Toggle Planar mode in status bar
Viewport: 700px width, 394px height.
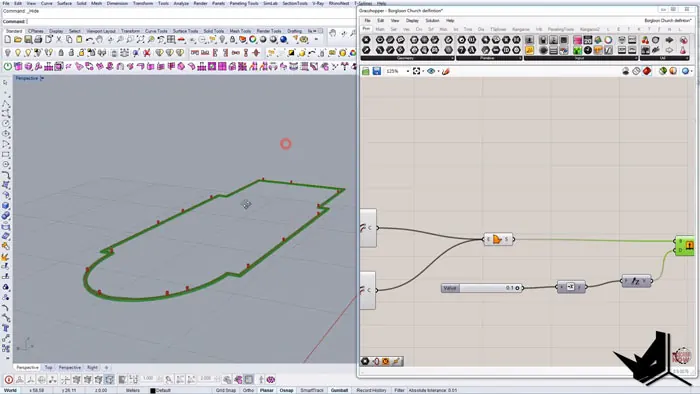click(x=267, y=390)
